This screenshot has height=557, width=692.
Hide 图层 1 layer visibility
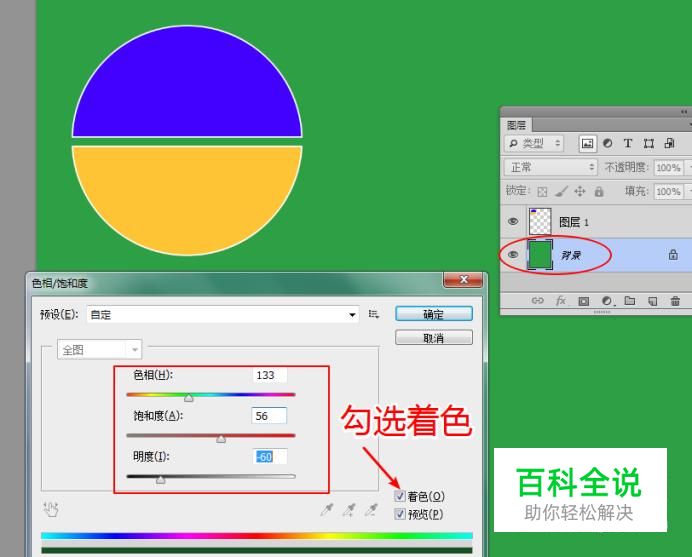click(513, 221)
